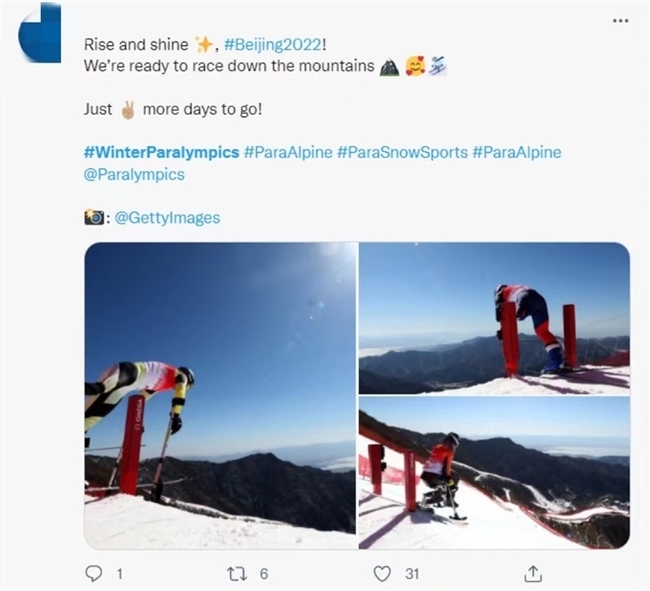Image resolution: width=650 pixels, height=591 pixels.
Task: Open the #Beijing2022 hashtag
Action: tap(272, 44)
